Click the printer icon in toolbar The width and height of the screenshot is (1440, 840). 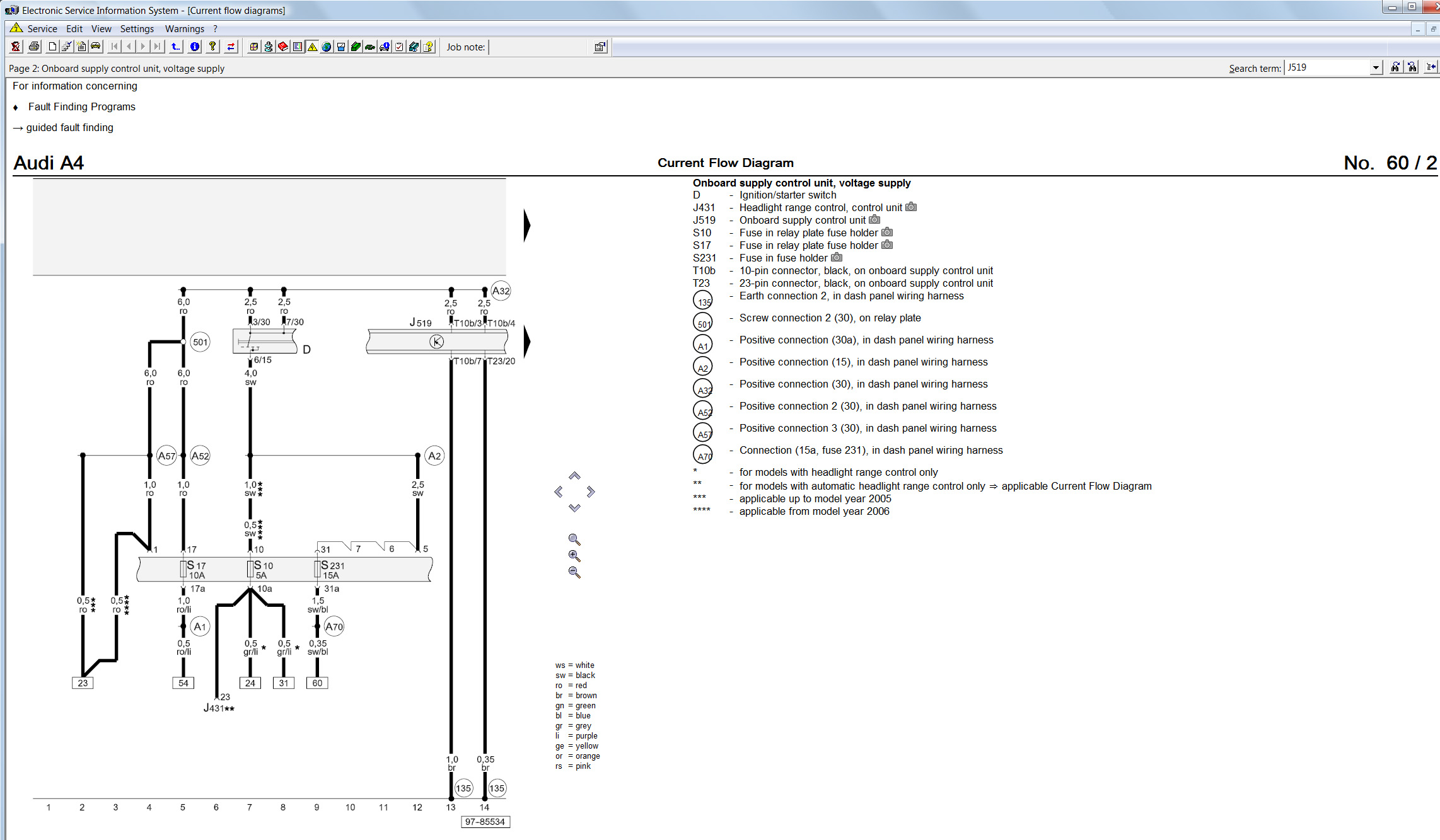[x=34, y=47]
